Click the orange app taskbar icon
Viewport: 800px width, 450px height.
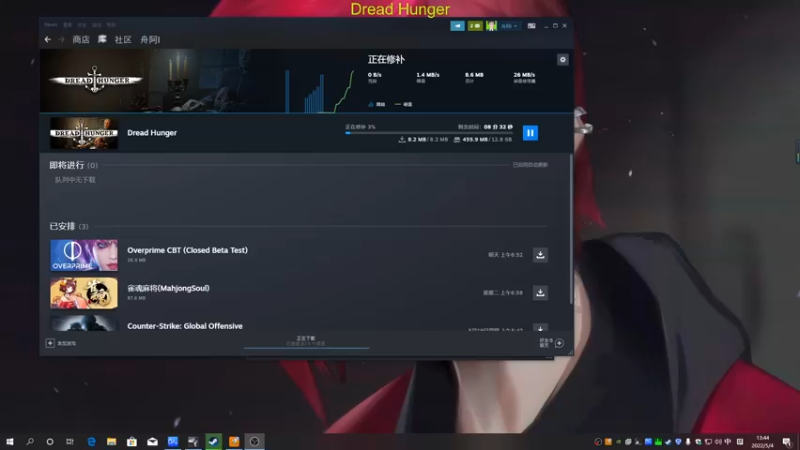[234, 441]
